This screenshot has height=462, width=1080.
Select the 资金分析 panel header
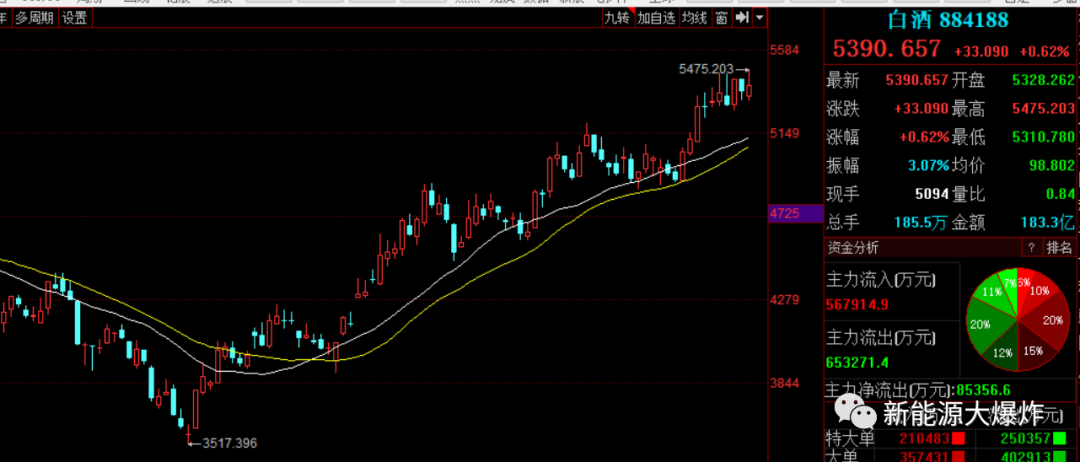[x=853, y=247]
